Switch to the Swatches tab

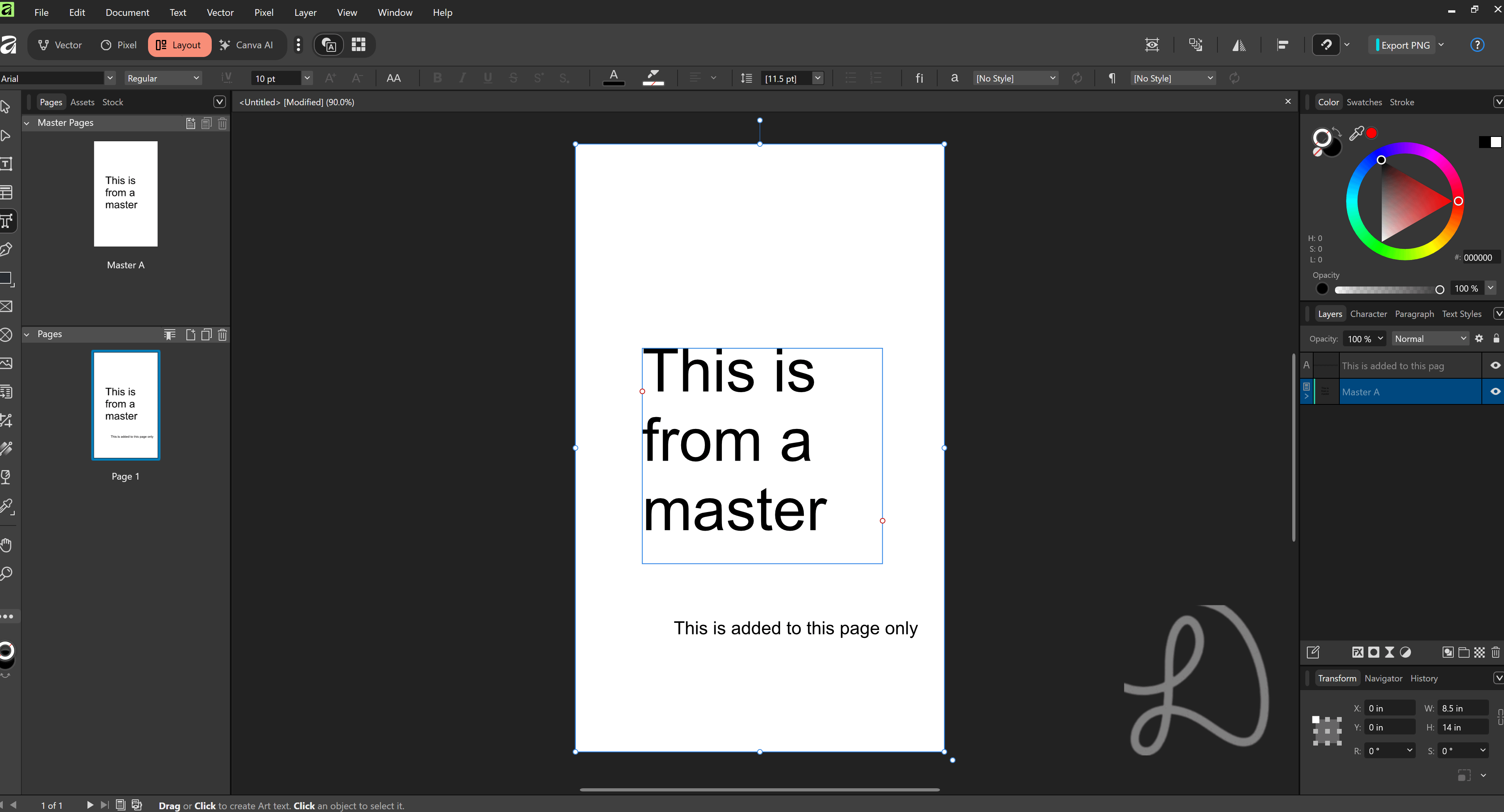(1364, 102)
